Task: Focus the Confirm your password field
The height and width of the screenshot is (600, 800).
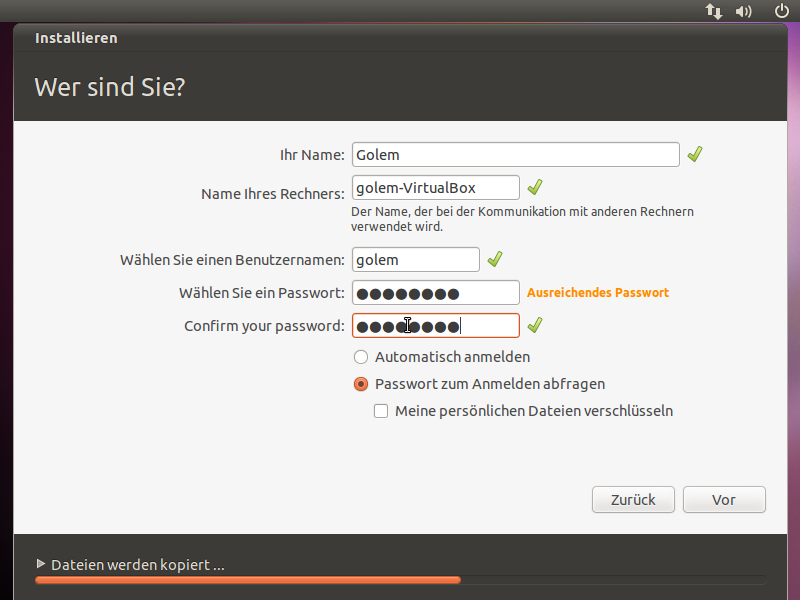Action: pyautogui.click(x=436, y=326)
